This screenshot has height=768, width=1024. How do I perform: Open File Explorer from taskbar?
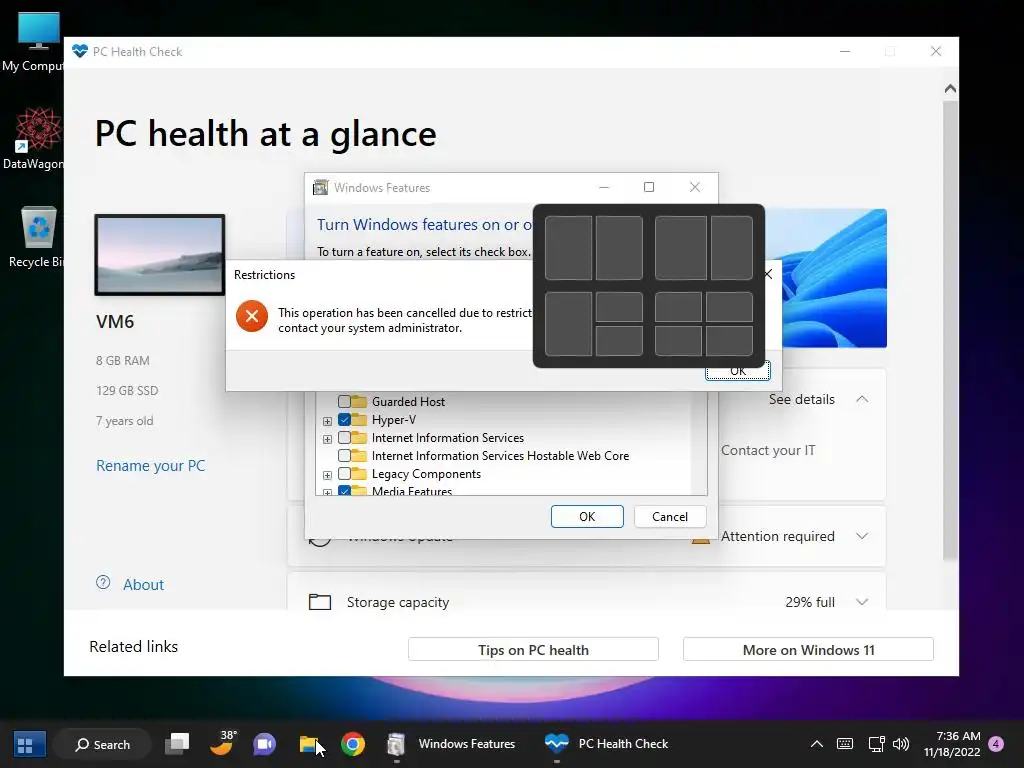click(309, 744)
